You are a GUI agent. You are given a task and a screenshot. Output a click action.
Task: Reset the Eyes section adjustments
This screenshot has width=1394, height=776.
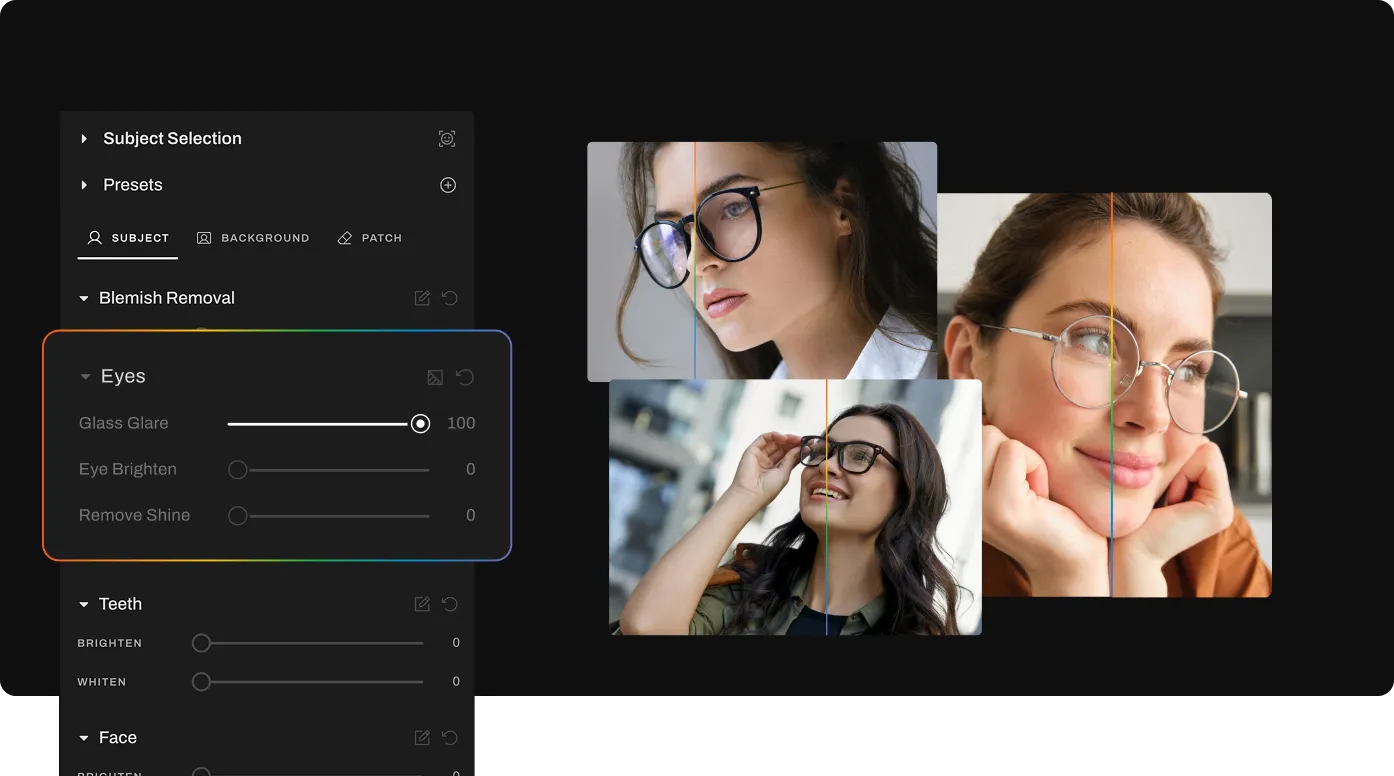pos(465,377)
